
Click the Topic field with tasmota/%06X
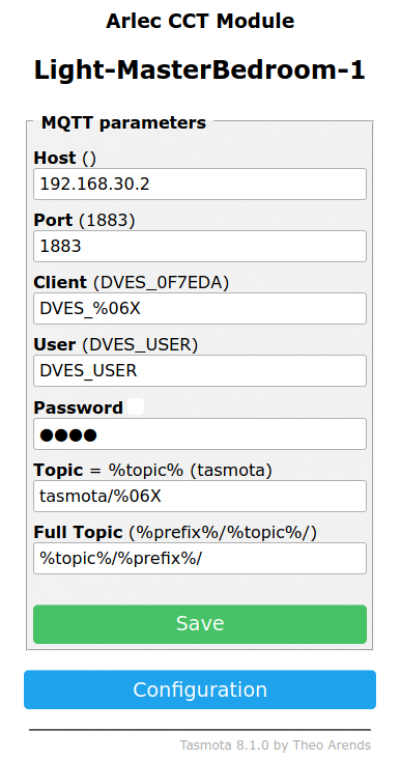[200, 496]
